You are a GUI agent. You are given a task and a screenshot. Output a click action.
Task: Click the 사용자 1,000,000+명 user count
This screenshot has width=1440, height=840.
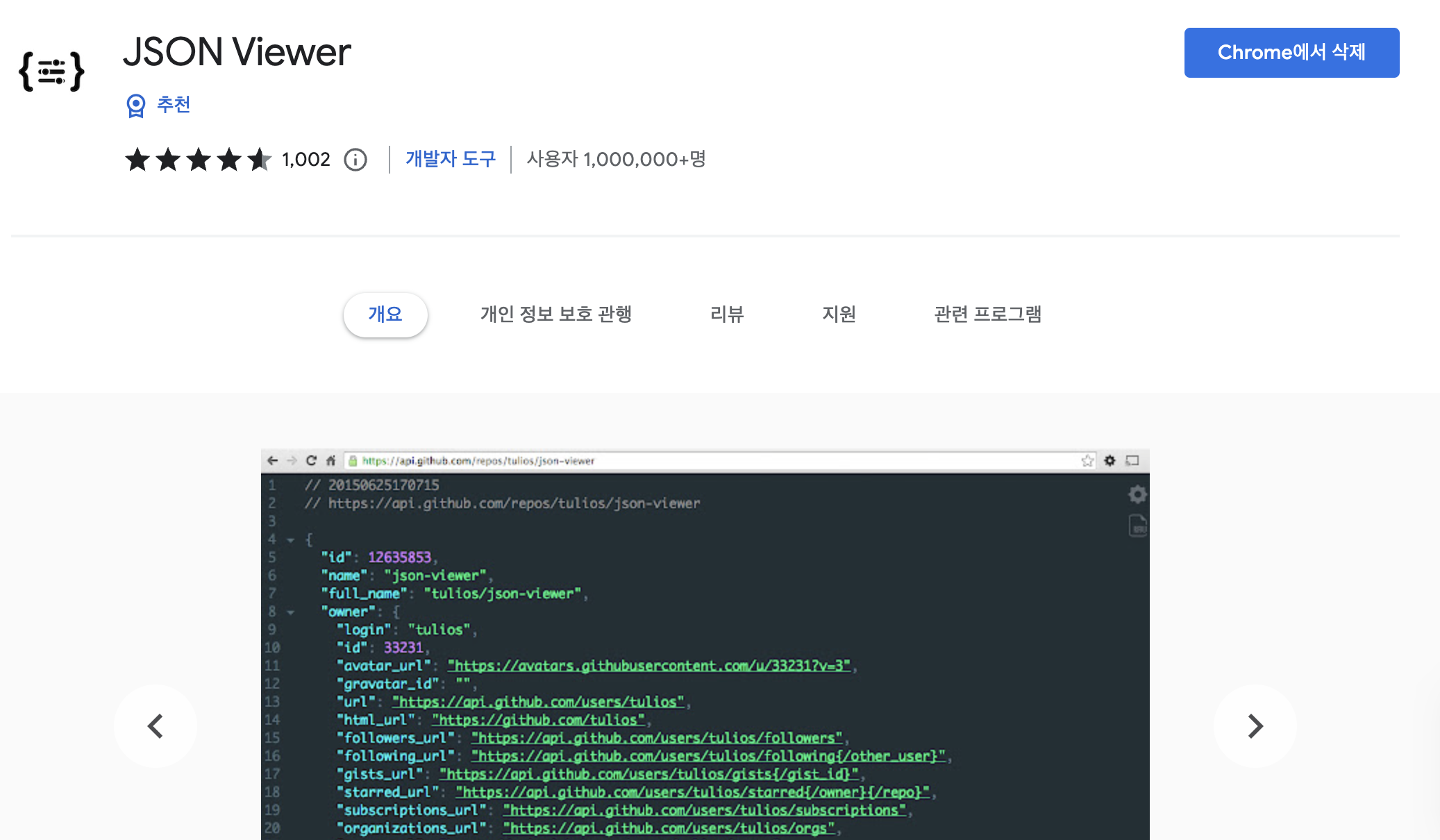(617, 159)
